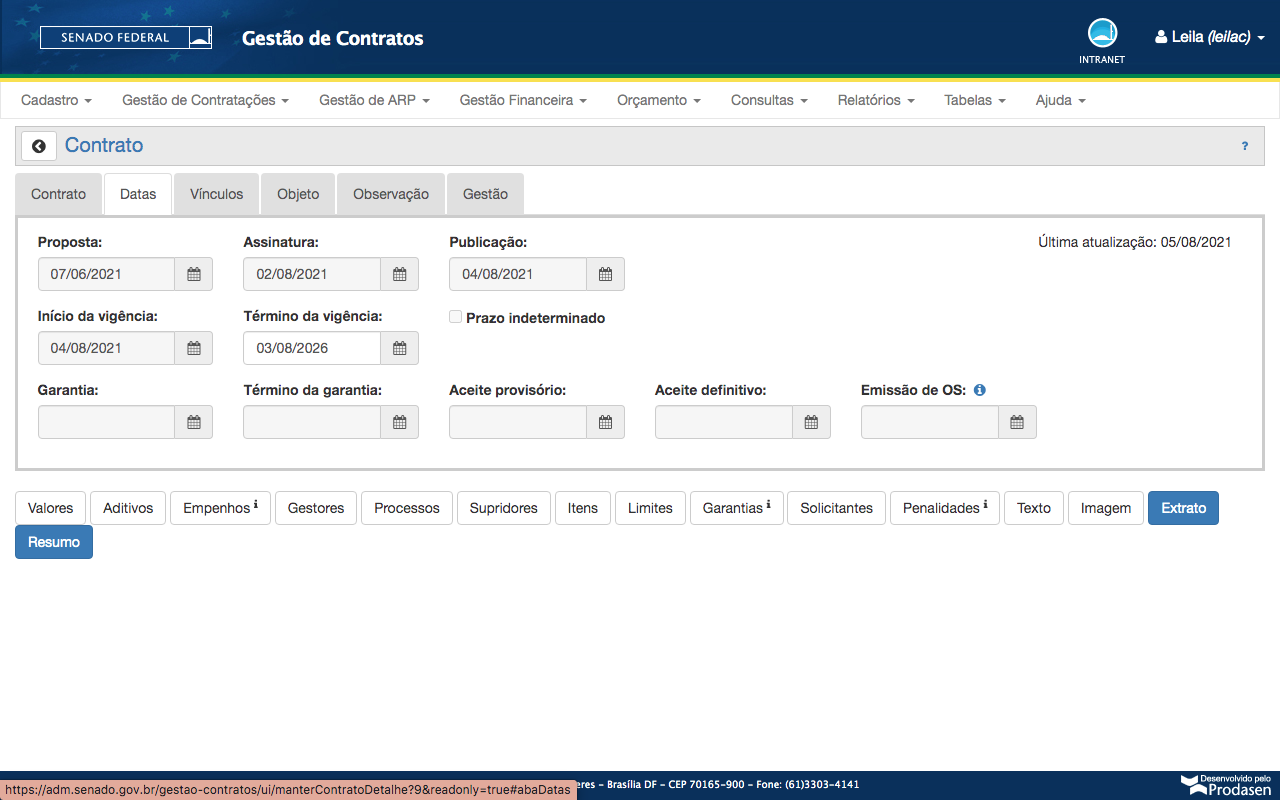The height and width of the screenshot is (800, 1280).
Task: Open calendar picker for Proposta date
Action: 194,274
